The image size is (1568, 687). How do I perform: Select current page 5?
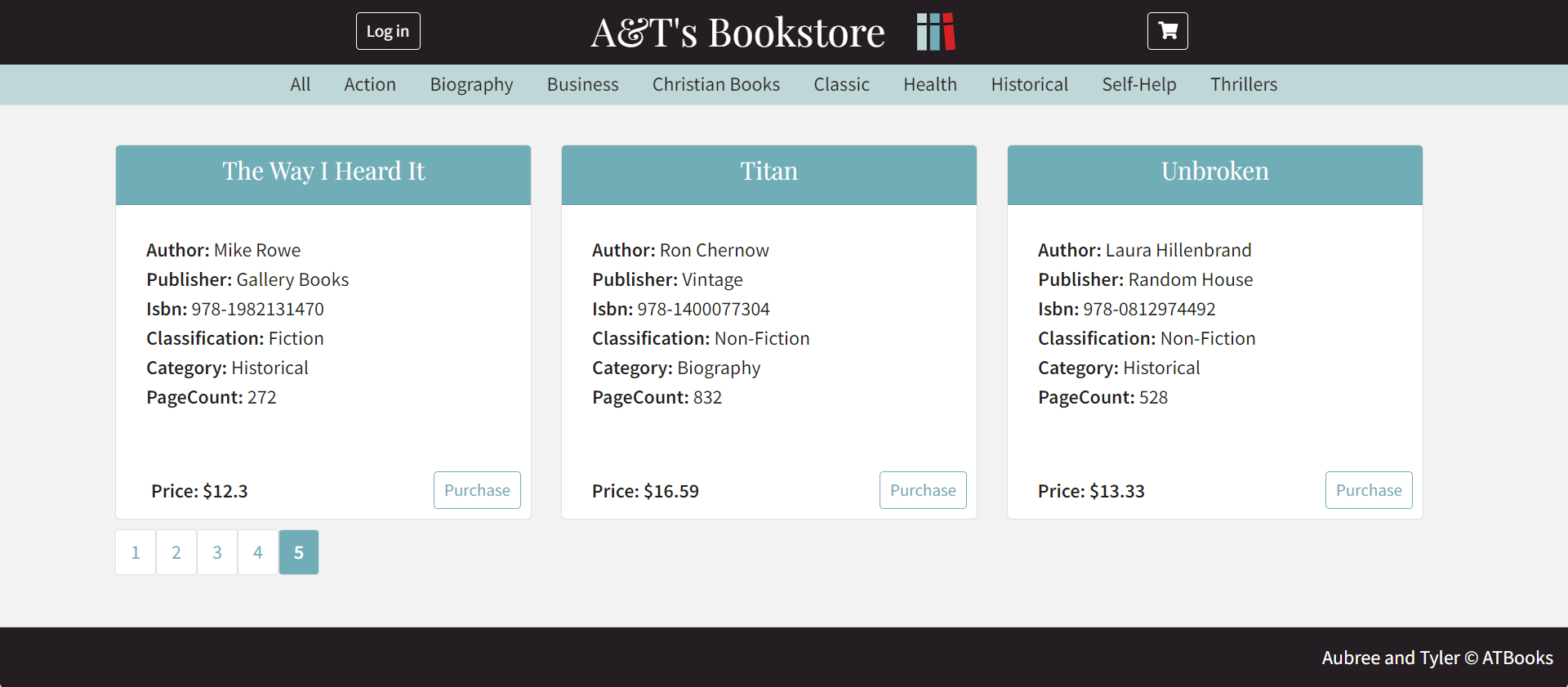click(x=299, y=552)
